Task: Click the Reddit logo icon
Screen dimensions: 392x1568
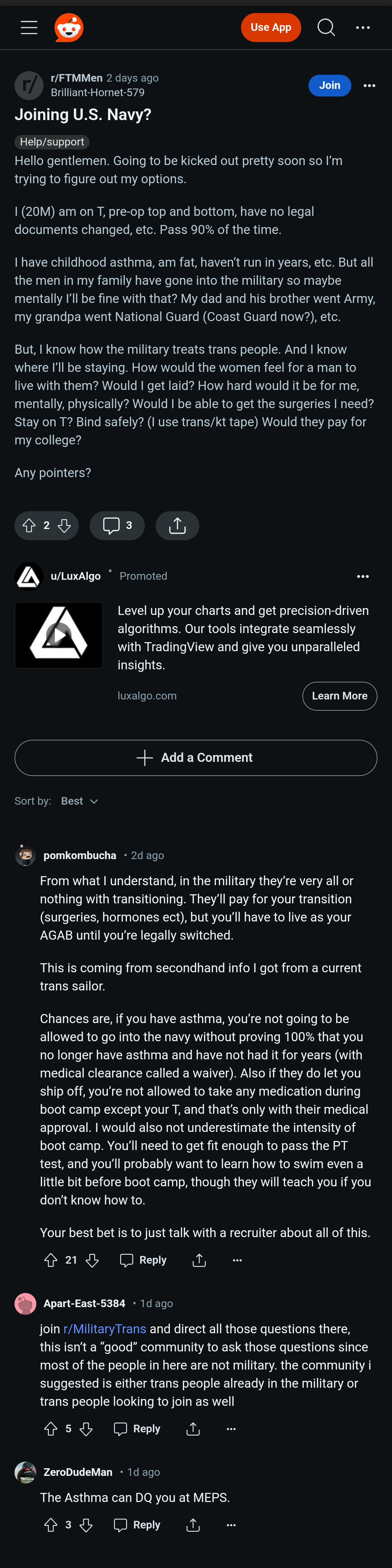Action: [x=69, y=28]
